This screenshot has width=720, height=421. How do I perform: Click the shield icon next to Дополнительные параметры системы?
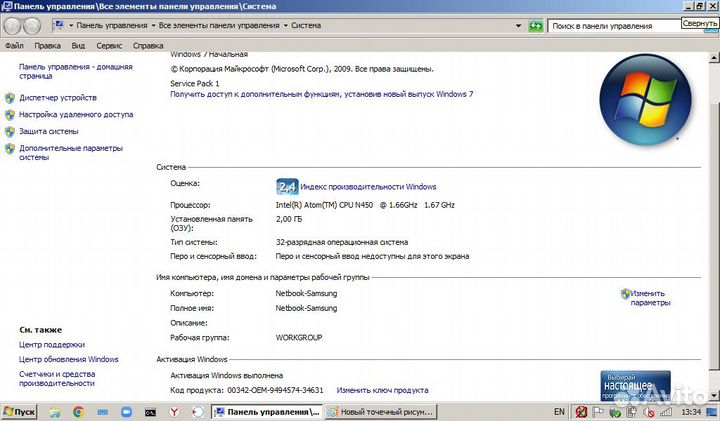click(x=10, y=149)
